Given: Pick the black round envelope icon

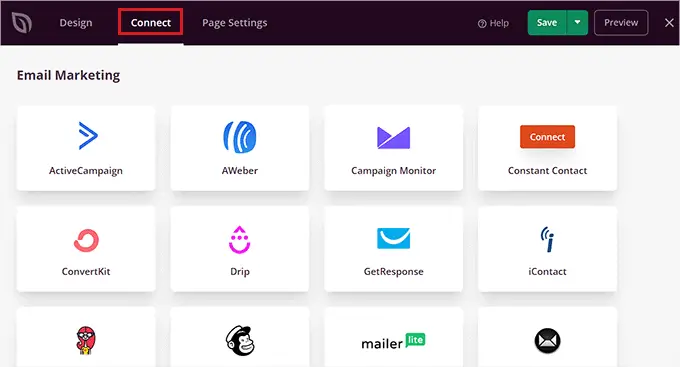Looking at the screenshot, I should [547, 341].
